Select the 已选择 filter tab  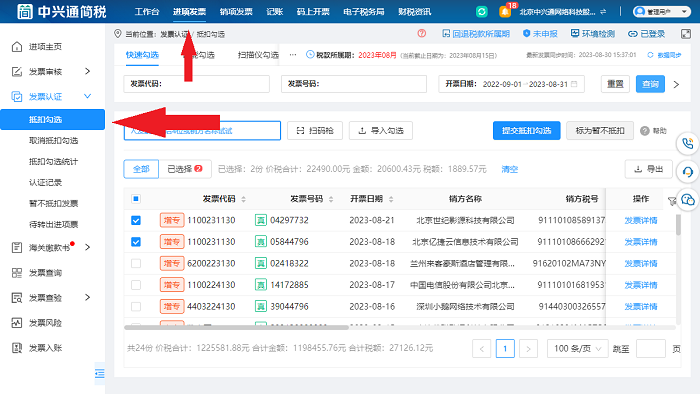tap(185, 169)
